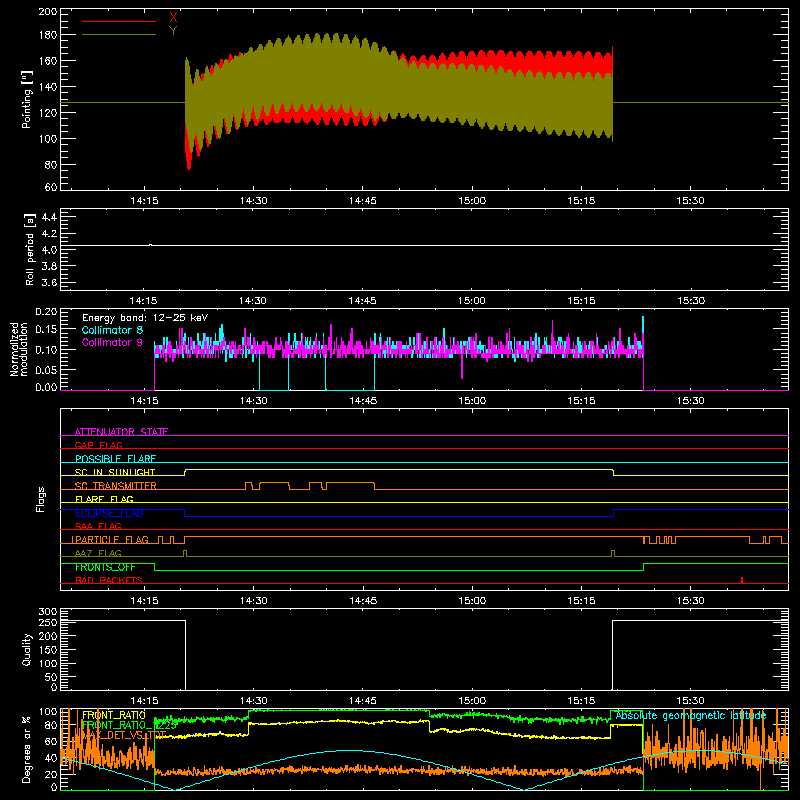The height and width of the screenshot is (800, 800).
Task: Click the '200' tick on Pointing axis
Action: click(47, 11)
